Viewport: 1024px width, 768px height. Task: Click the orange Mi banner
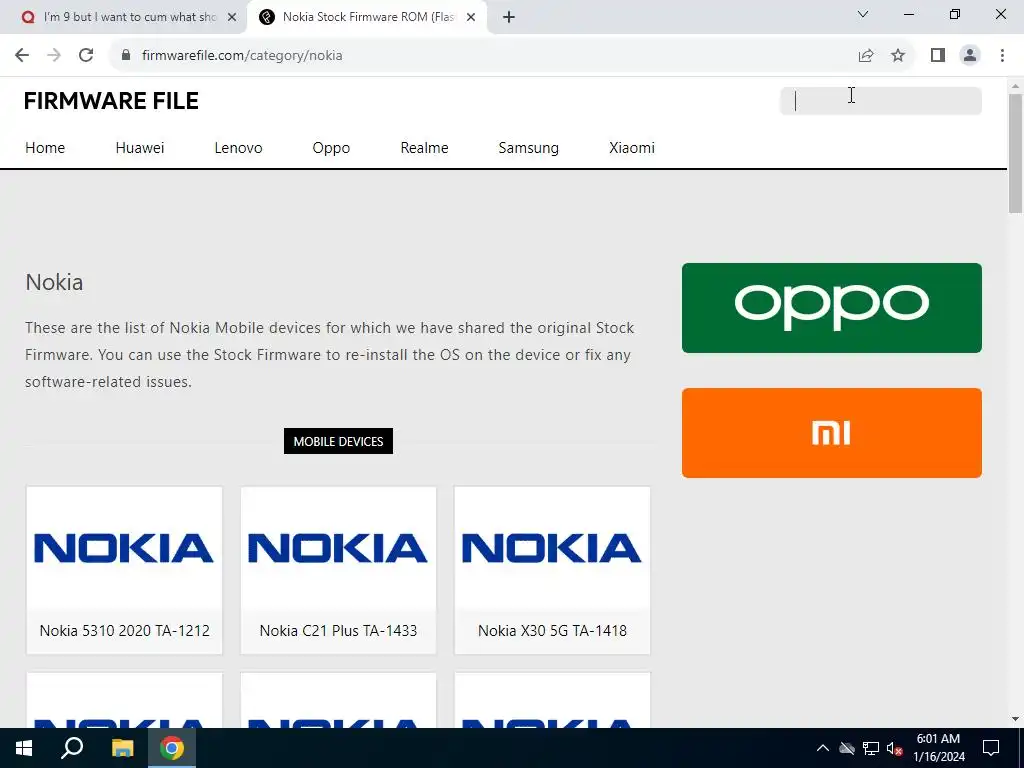831,432
